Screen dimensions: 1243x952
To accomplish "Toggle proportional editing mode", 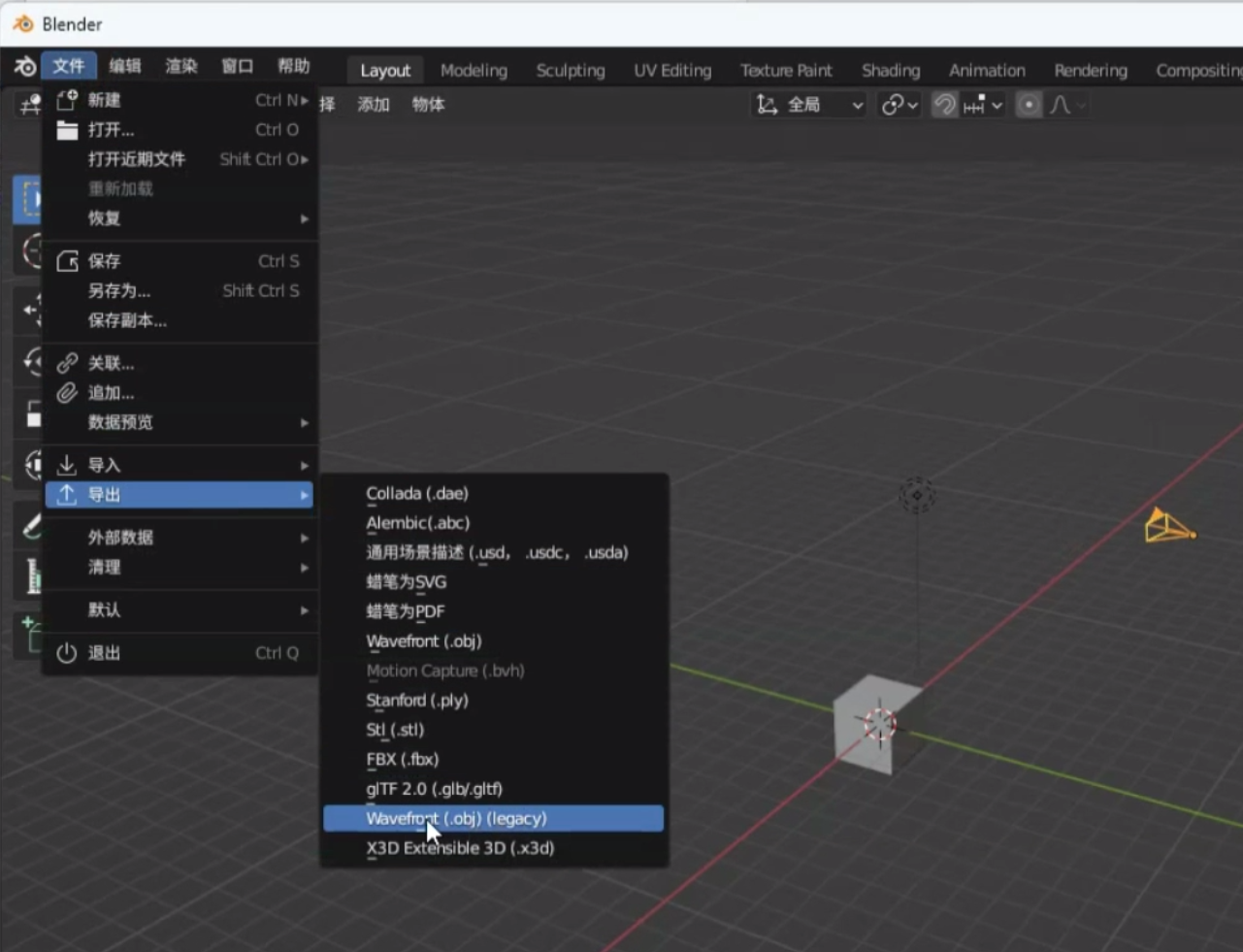I will point(1028,104).
